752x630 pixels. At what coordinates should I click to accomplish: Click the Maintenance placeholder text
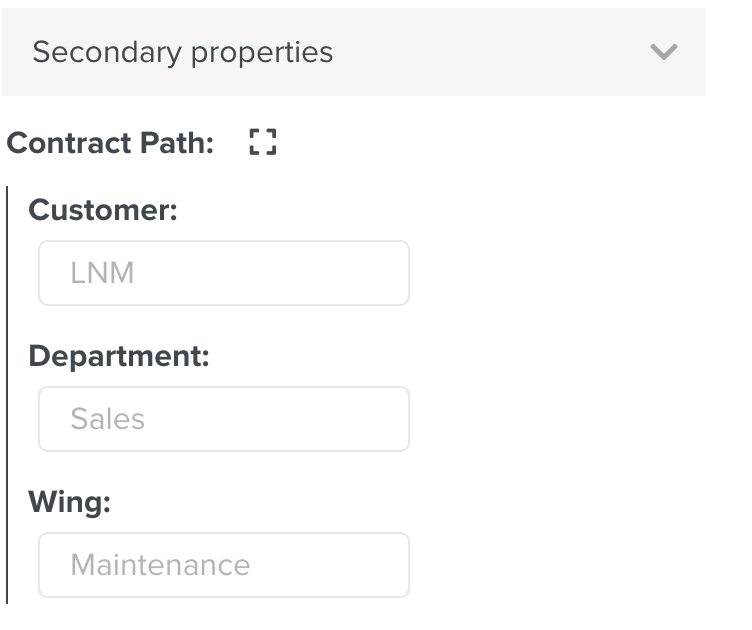click(x=160, y=565)
